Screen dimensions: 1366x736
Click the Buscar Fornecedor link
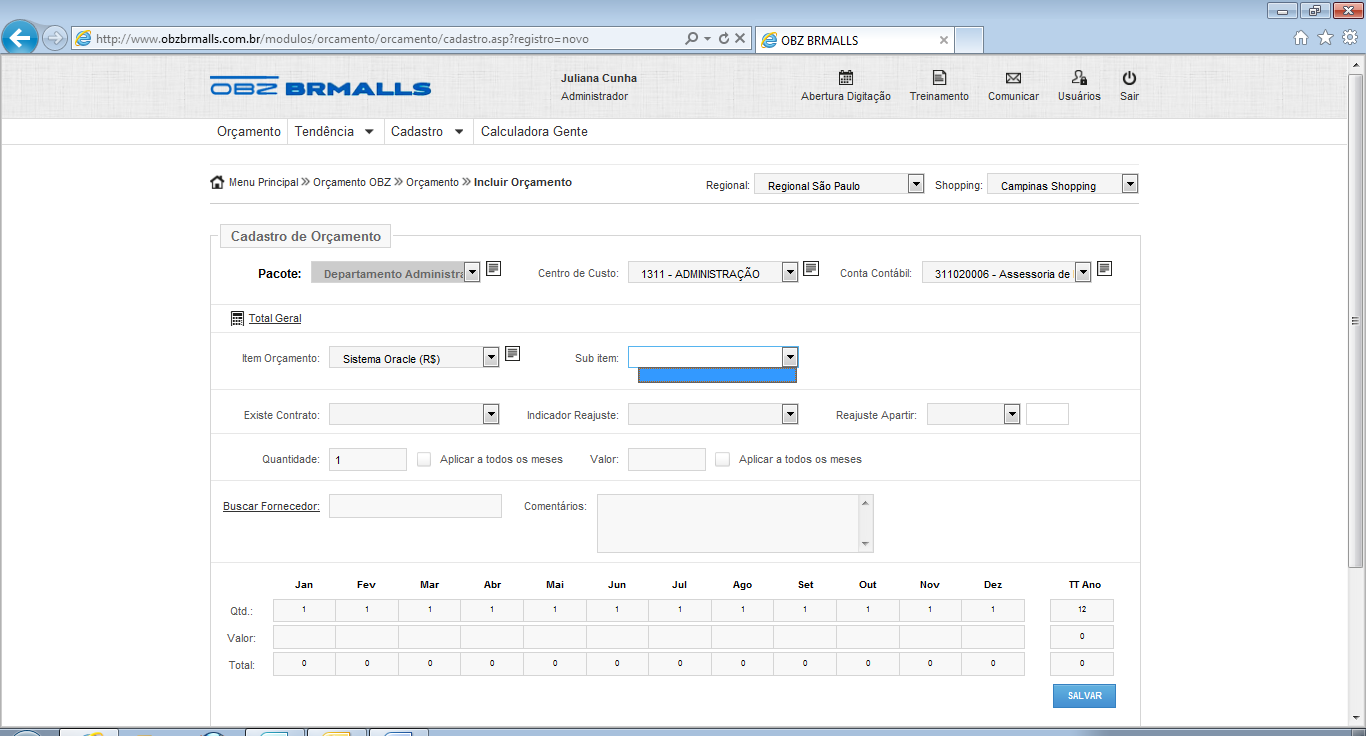click(271, 506)
